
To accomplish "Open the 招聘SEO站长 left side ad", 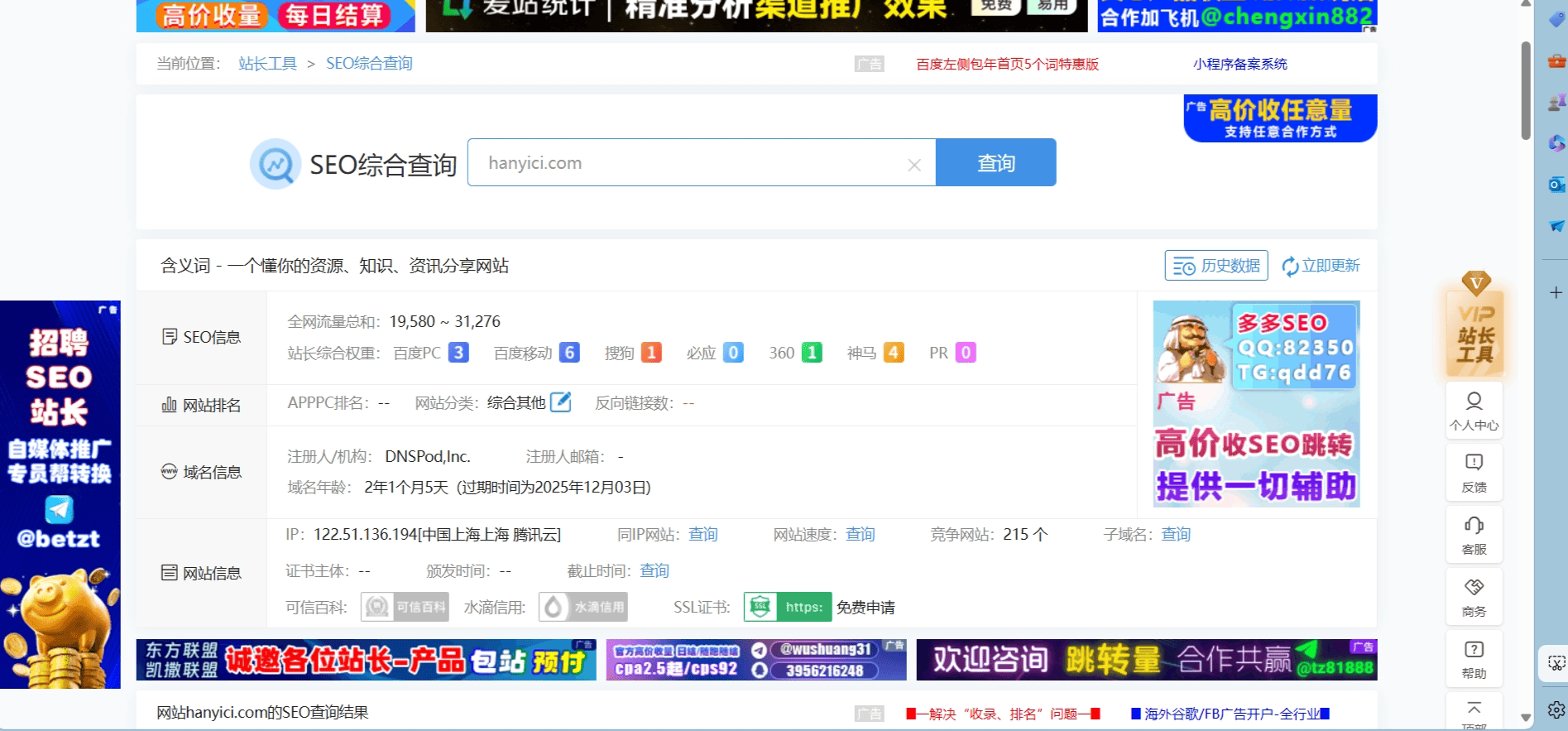I will click(x=60, y=494).
